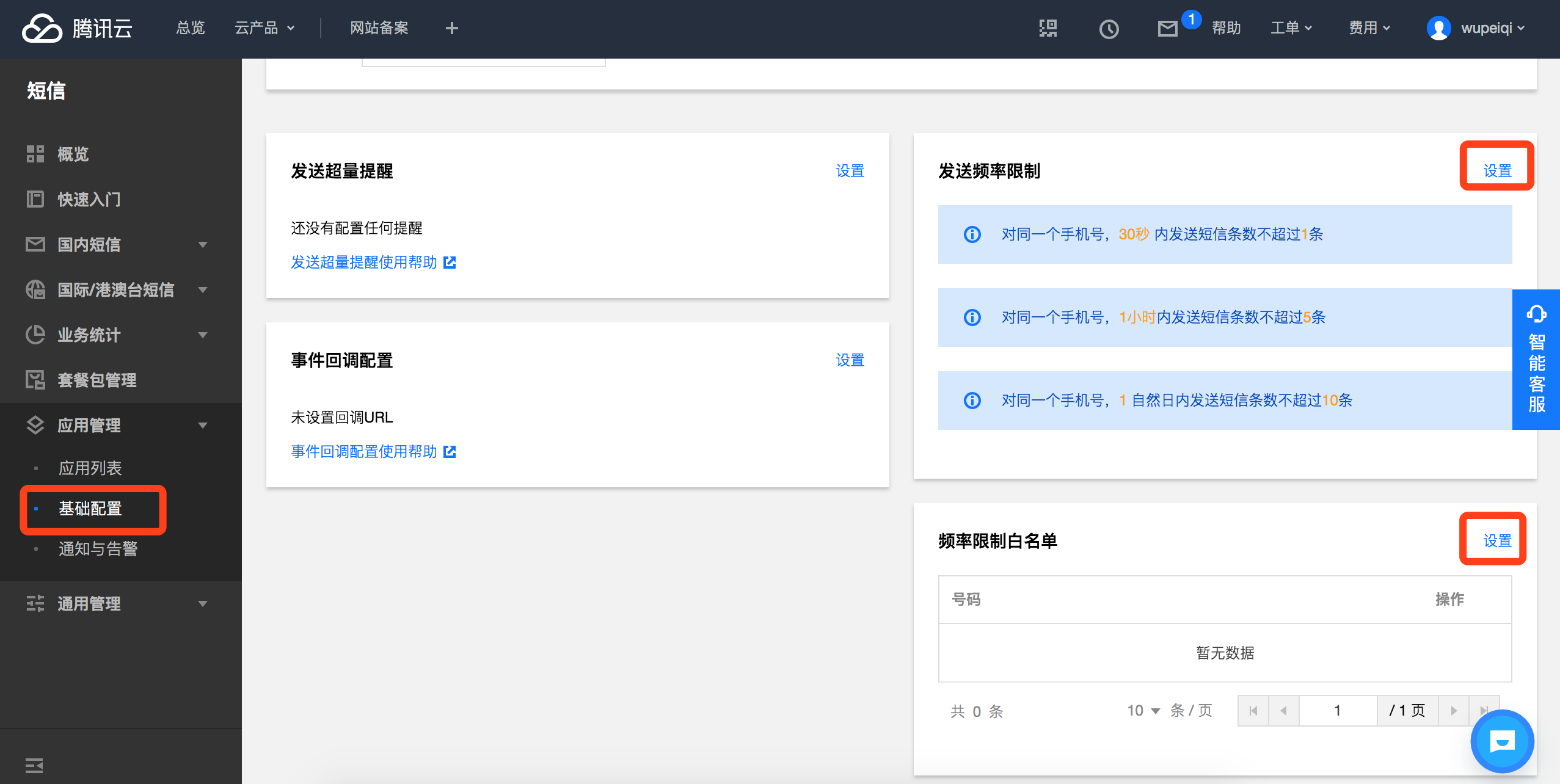Expand the 工单 dropdown
The height and width of the screenshot is (784, 1560).
pos(1291,28)
